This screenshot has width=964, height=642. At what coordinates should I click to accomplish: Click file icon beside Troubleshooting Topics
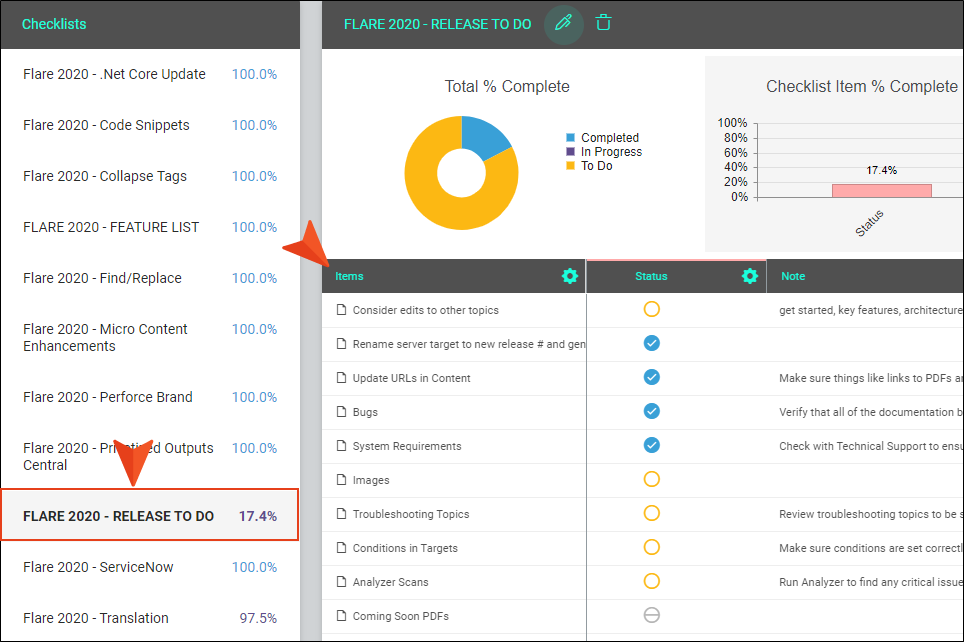click(341, 513)
